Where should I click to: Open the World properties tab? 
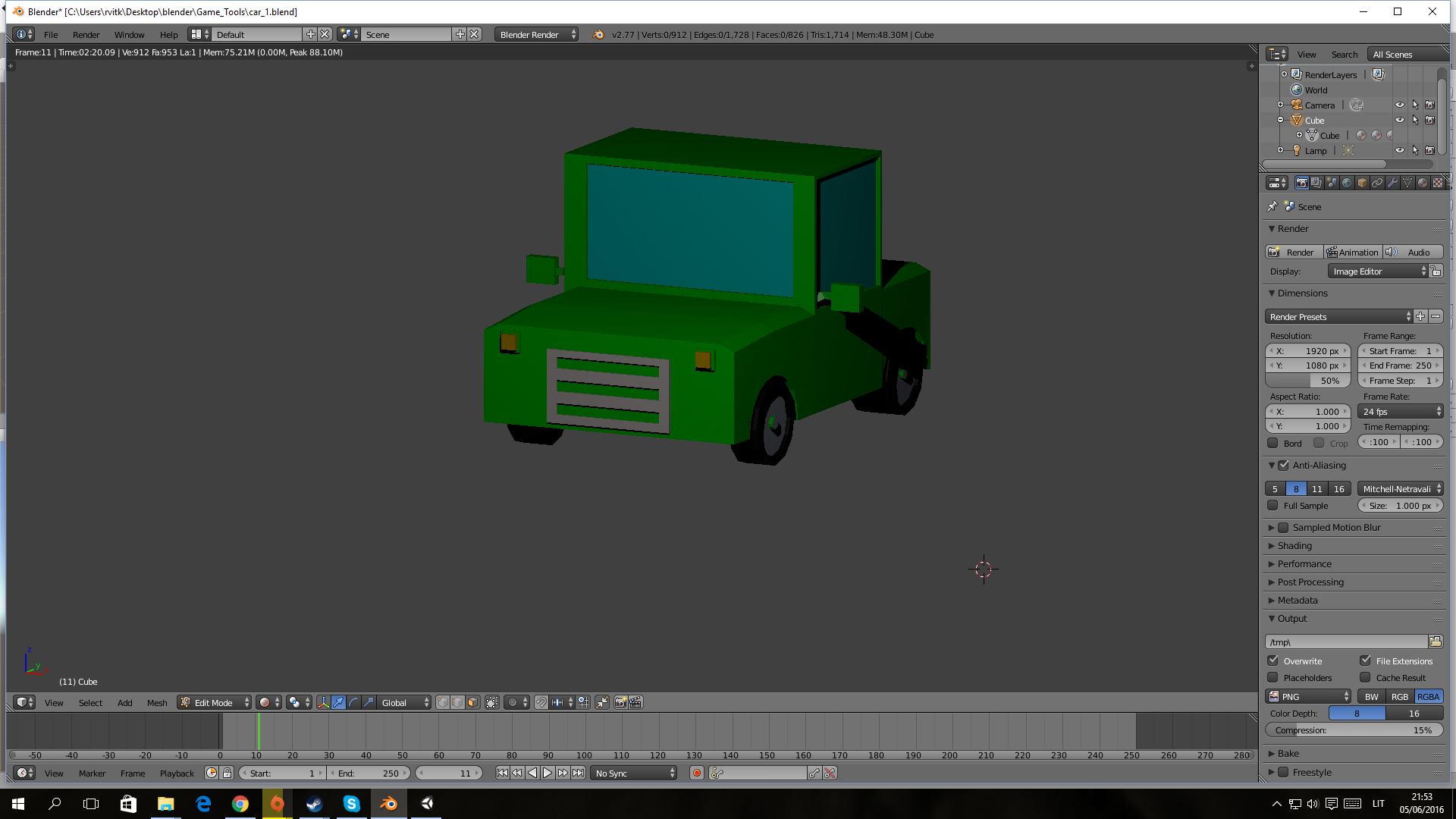1347,183
